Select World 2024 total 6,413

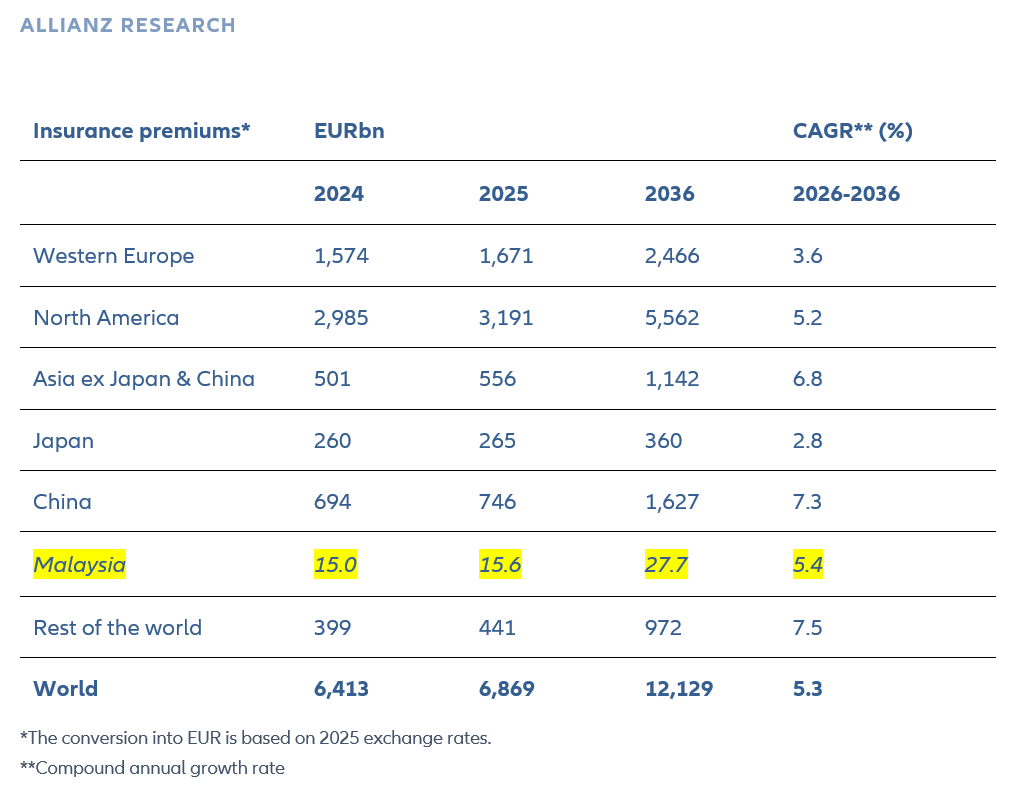342,689
